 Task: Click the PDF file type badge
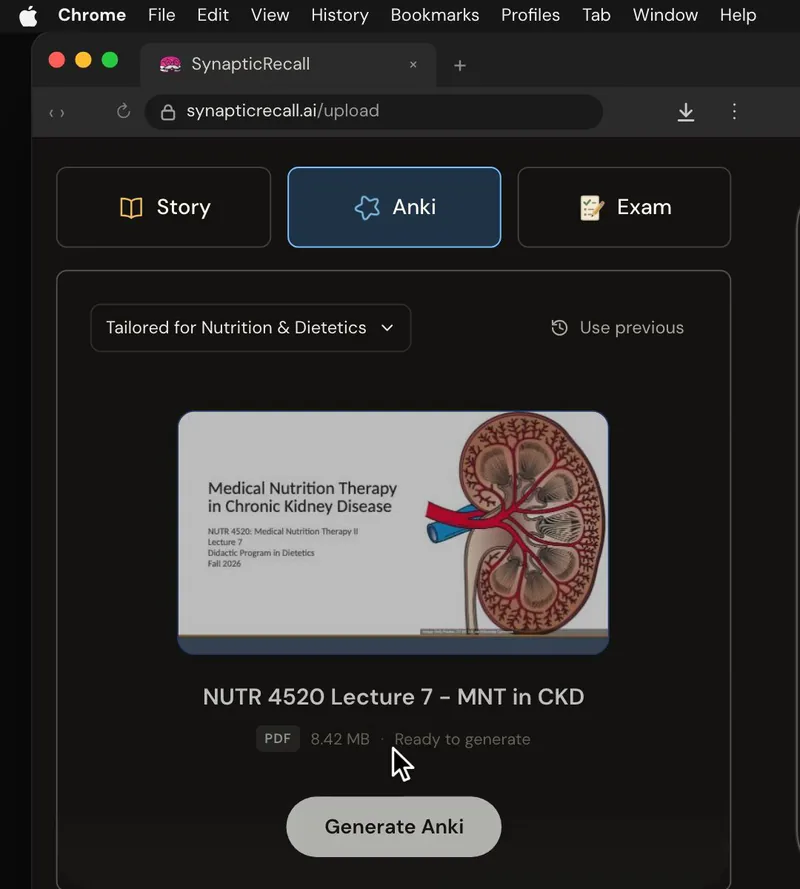278,739
